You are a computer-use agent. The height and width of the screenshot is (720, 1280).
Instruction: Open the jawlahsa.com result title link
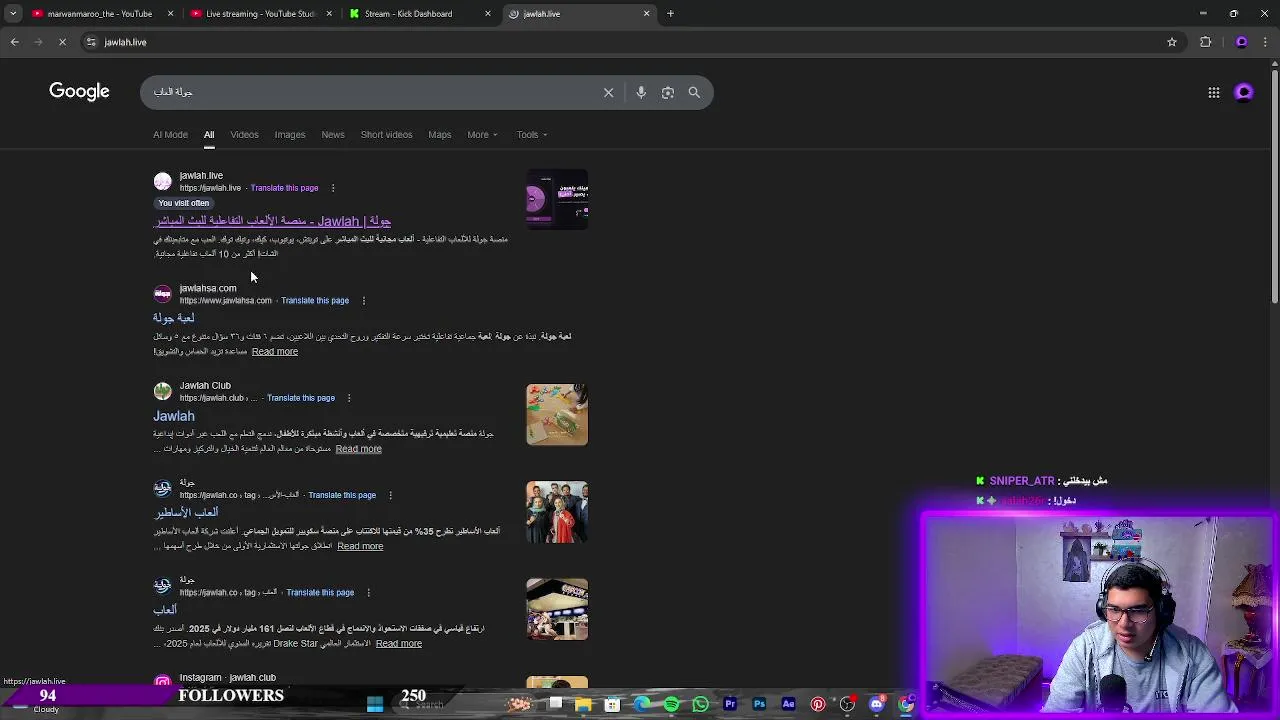[174, 318]
